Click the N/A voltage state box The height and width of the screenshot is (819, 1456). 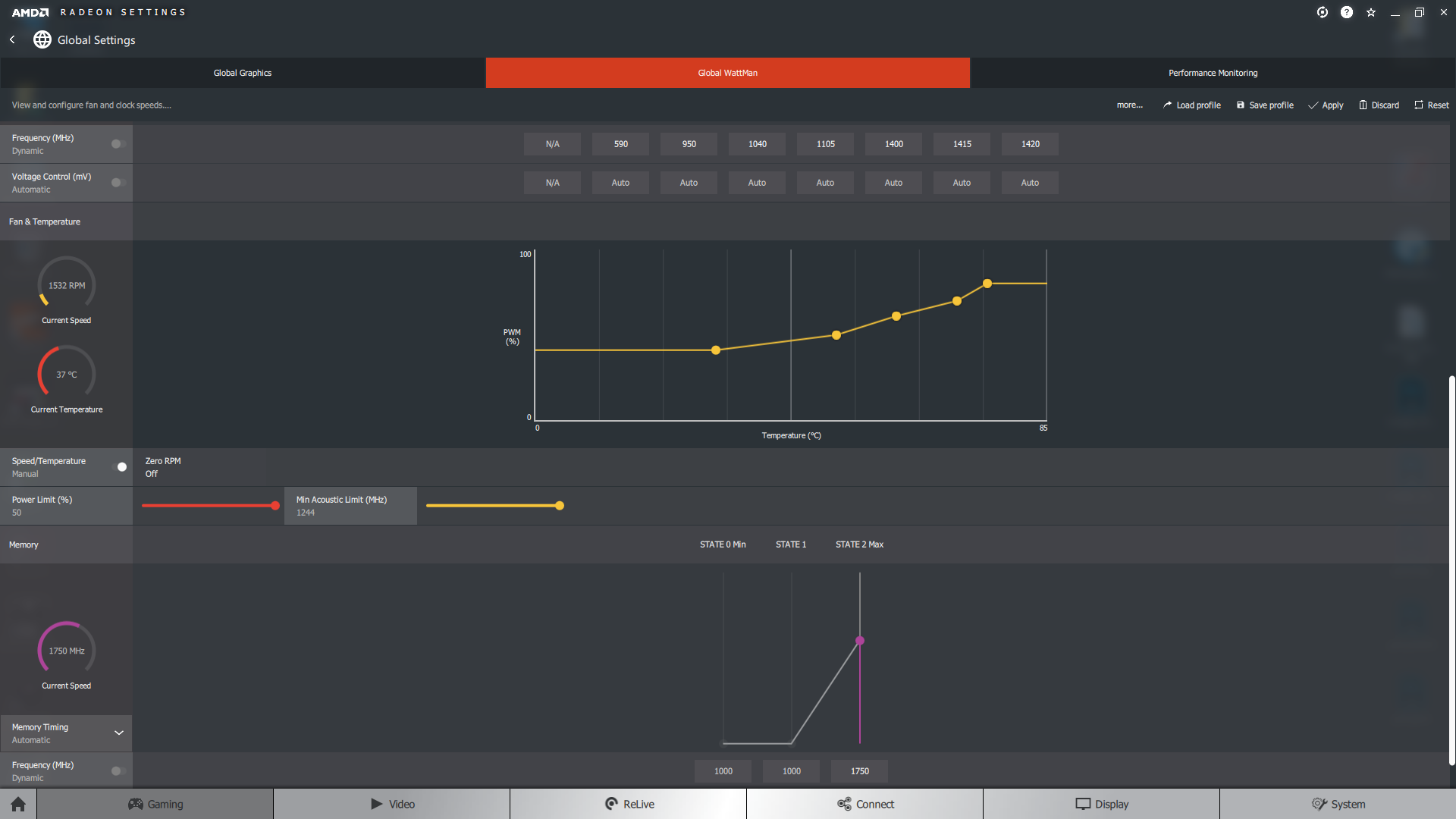coord(552,183)
